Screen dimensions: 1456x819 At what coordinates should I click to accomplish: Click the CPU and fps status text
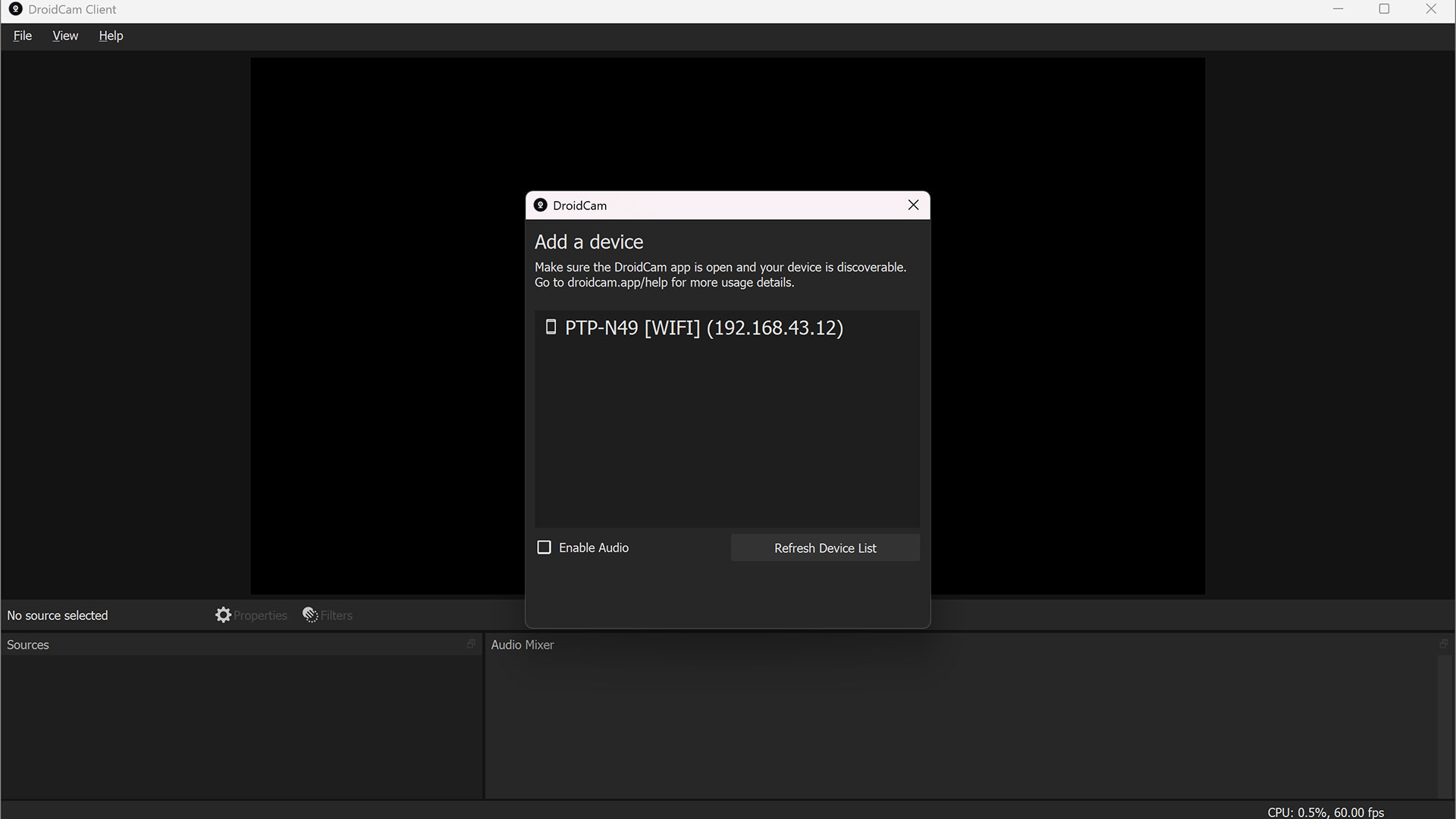(x=1325, y=812)
